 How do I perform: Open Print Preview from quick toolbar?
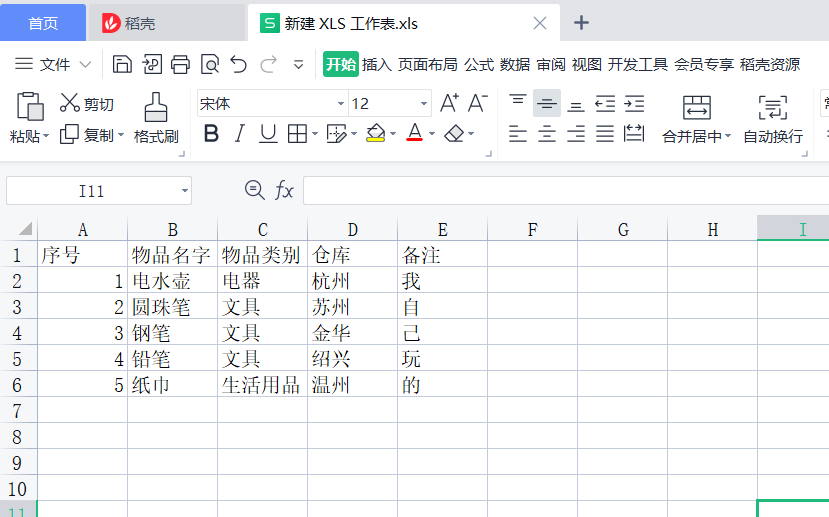pos(210,64)
